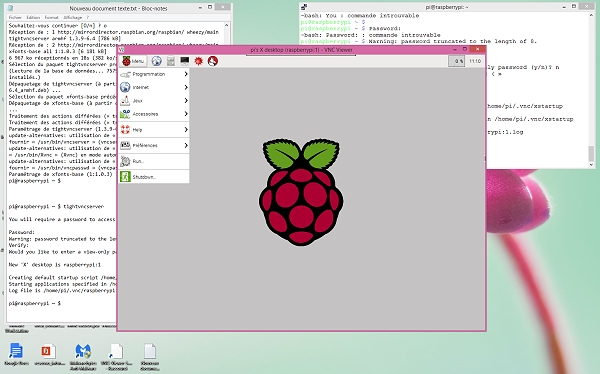Expand the arrow next to Jeux
The height and width of the screenshot is (374, 600).
click(x=186, y=101)
